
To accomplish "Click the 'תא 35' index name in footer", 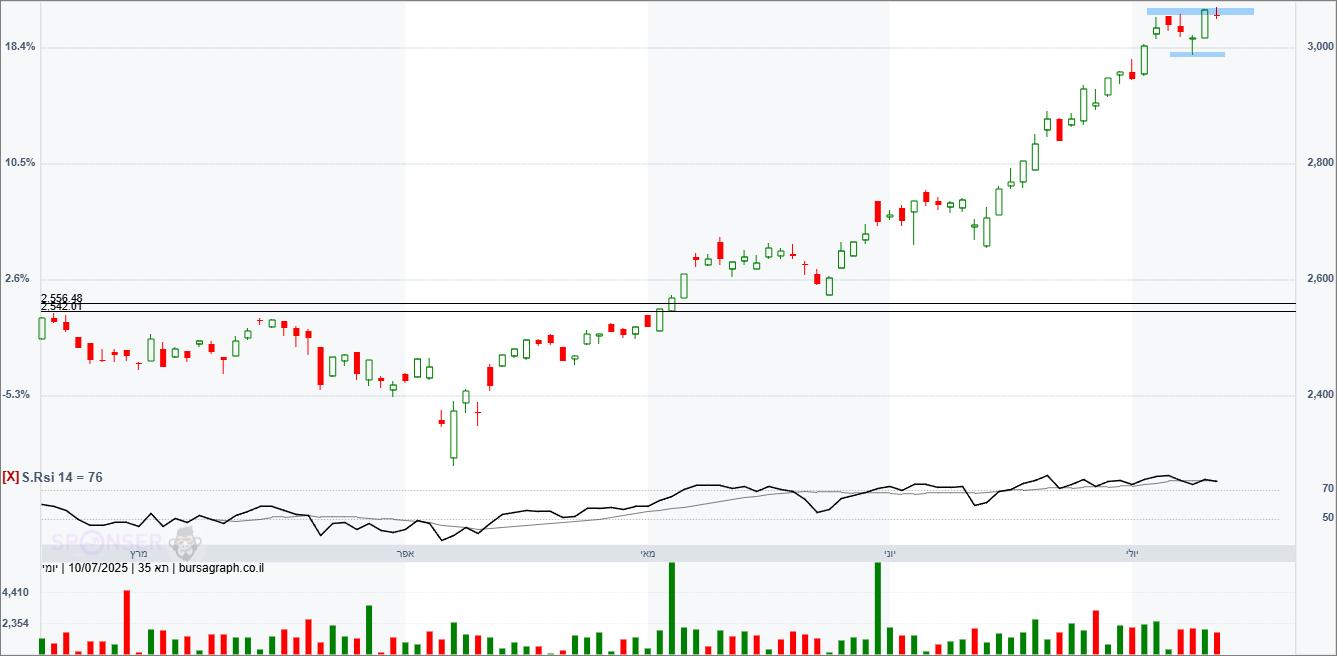I will point(153,568).
